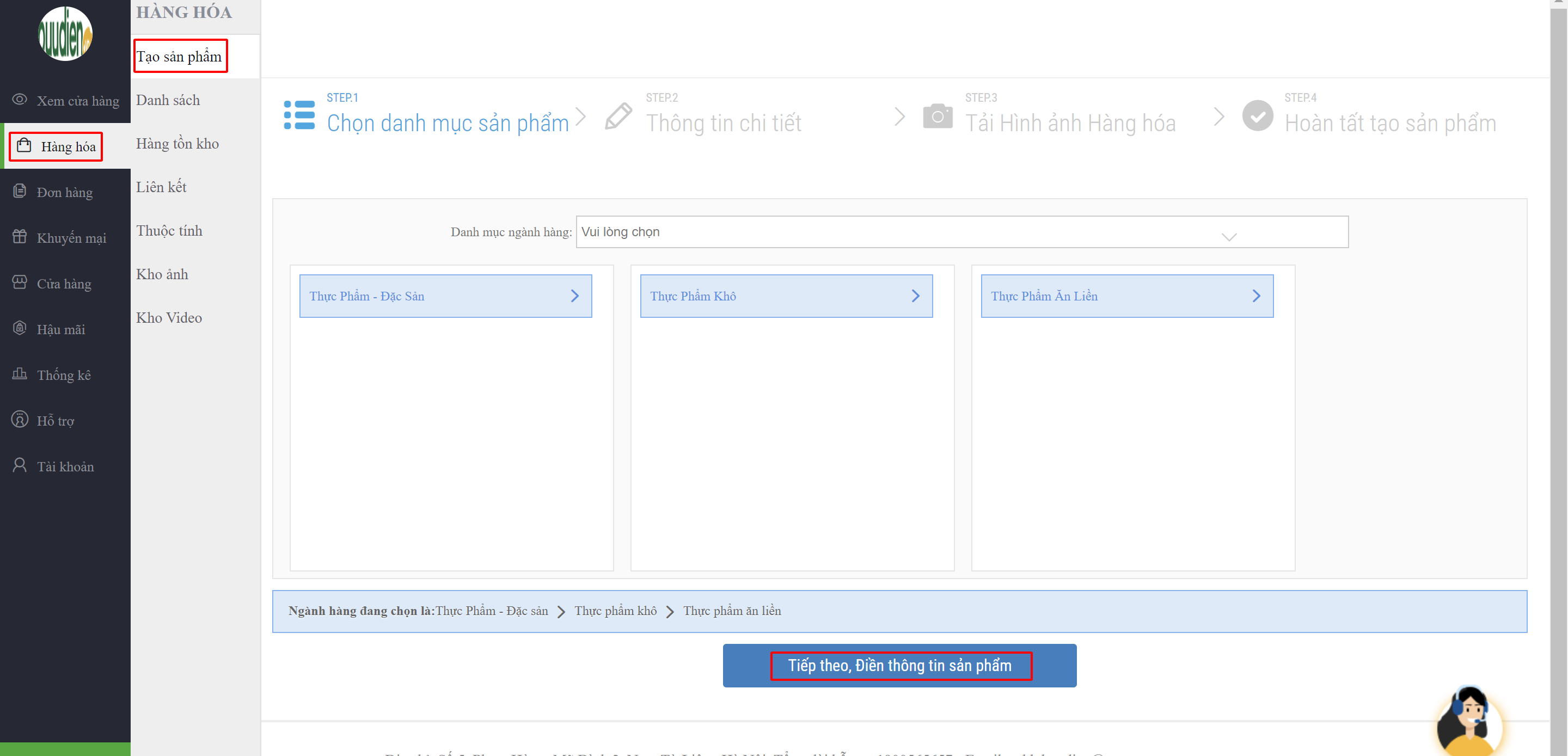Click the Khuyến mại gift icon
This screenshot has width=1568, height=756.
click(x=20, y=237)
